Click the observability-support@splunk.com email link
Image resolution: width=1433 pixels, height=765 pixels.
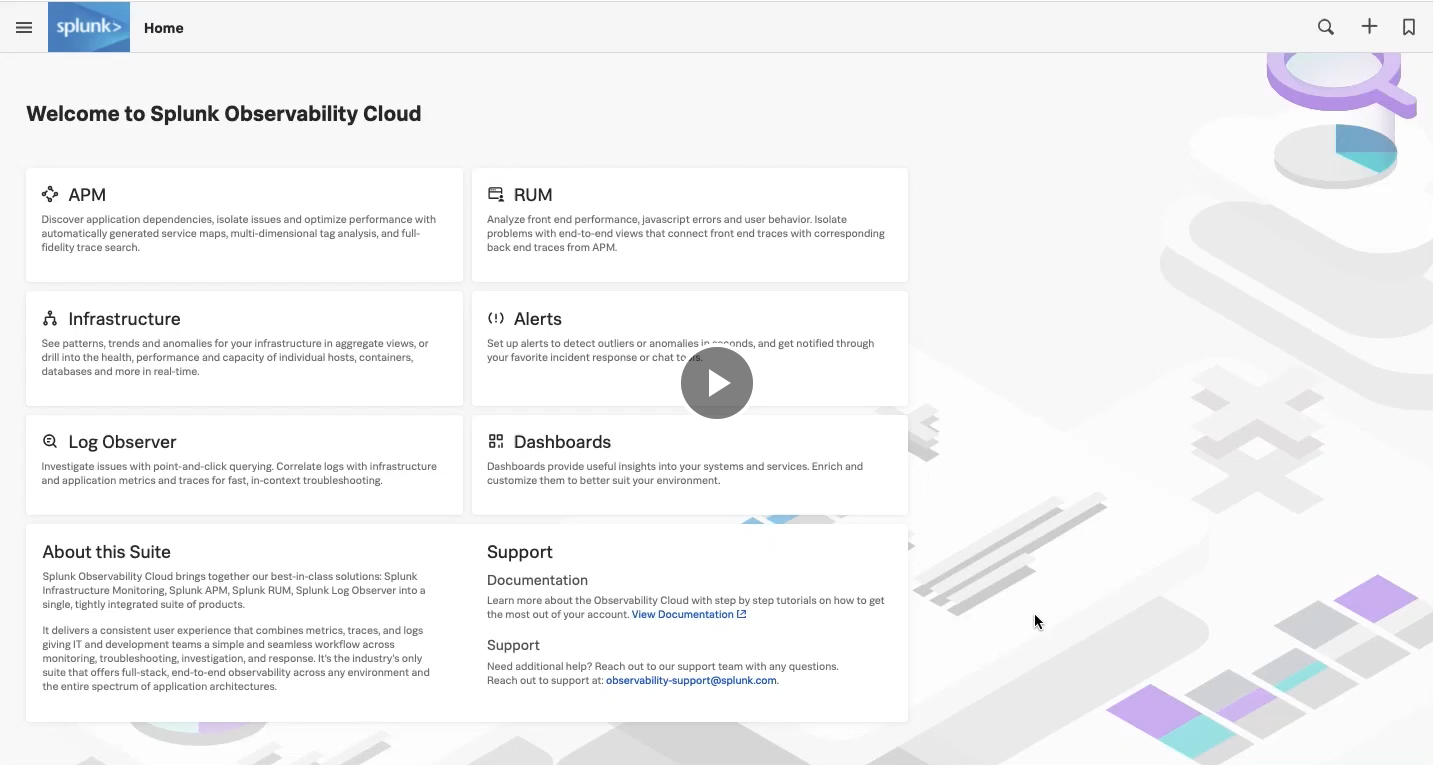[691, 680]
